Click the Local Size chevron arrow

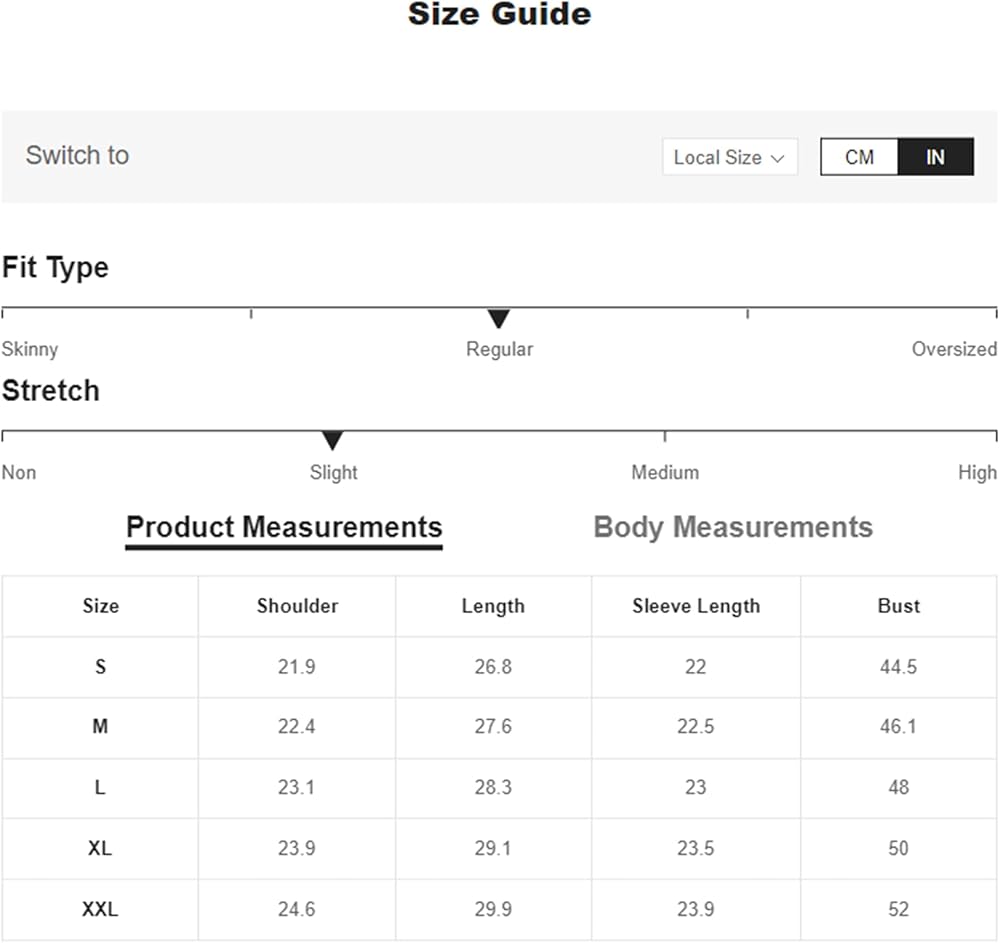[777, 158]
